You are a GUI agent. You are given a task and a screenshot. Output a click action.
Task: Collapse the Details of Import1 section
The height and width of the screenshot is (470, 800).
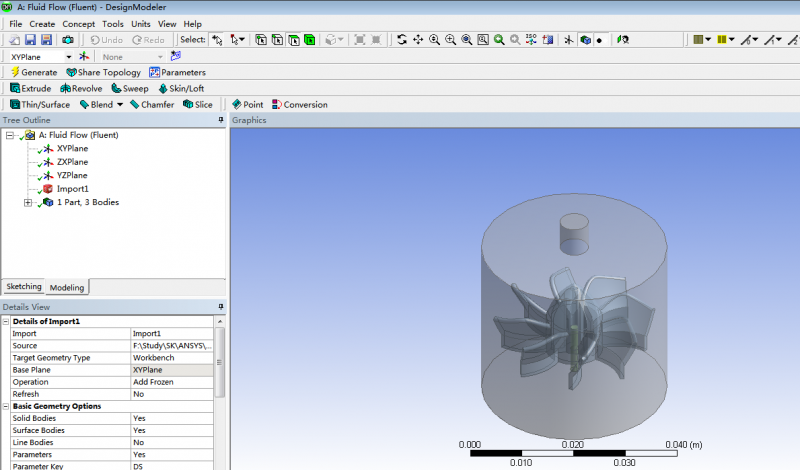7,321
